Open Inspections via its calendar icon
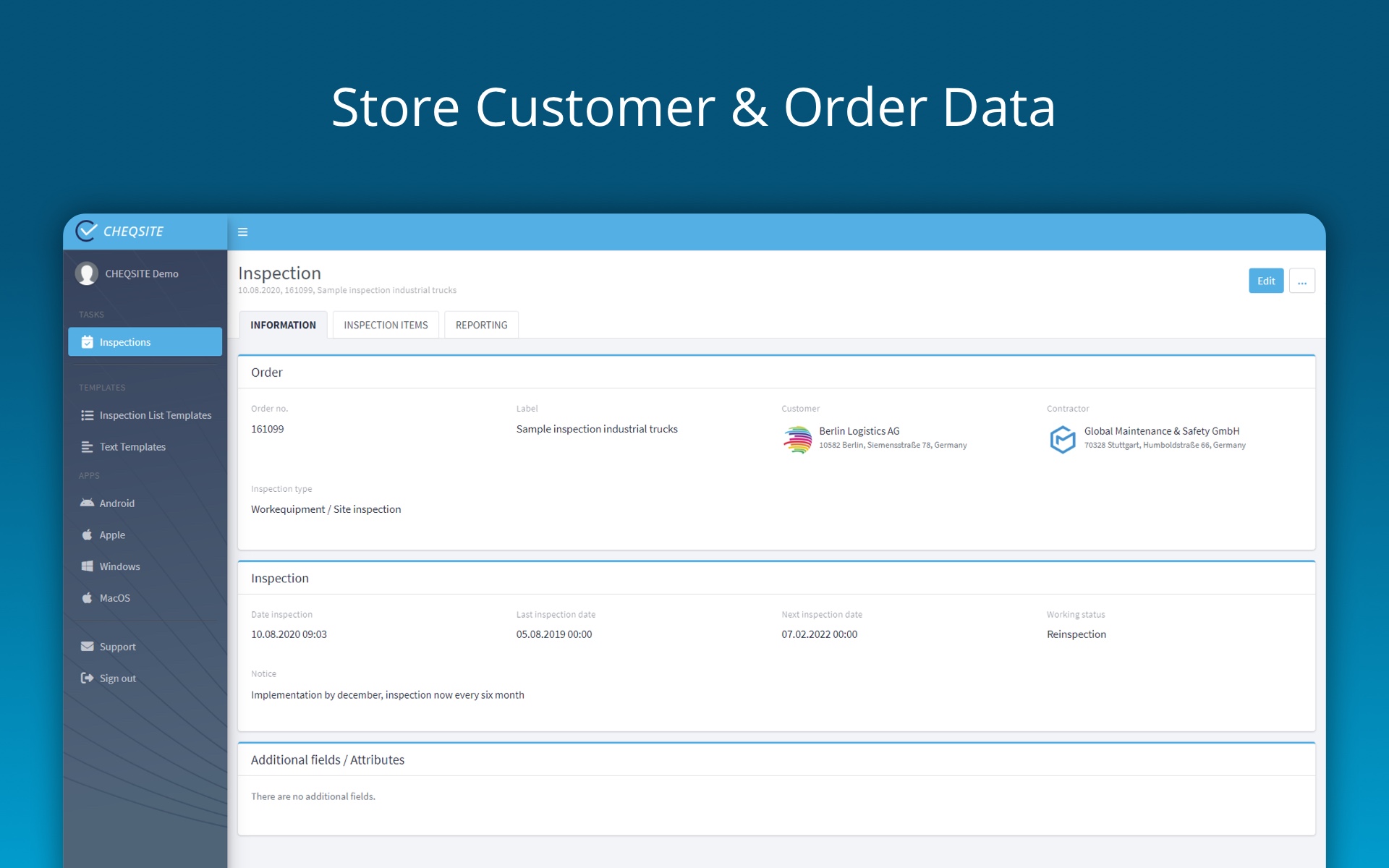 click(88, 342)
